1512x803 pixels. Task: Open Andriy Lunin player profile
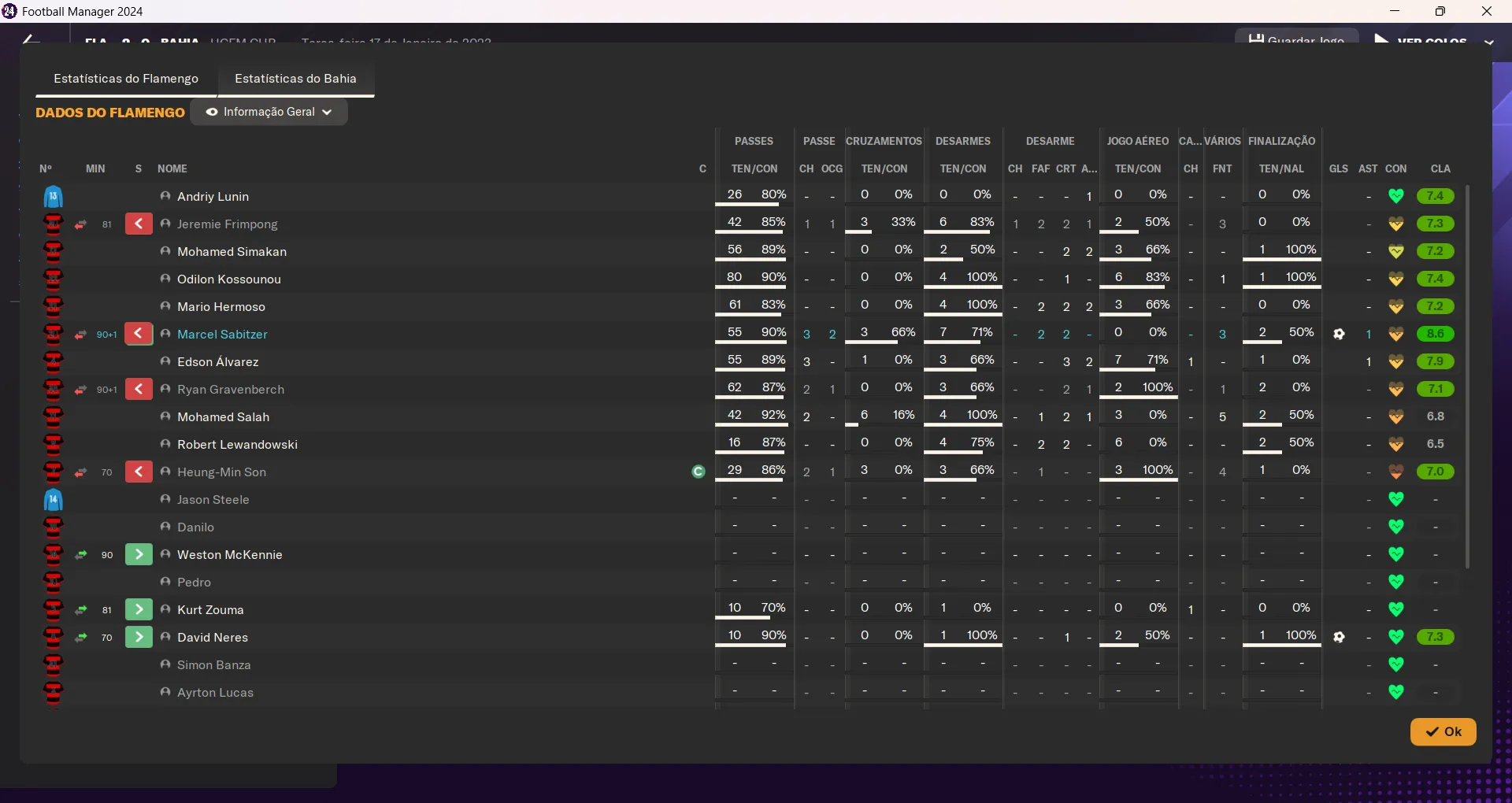coord(213,197)
